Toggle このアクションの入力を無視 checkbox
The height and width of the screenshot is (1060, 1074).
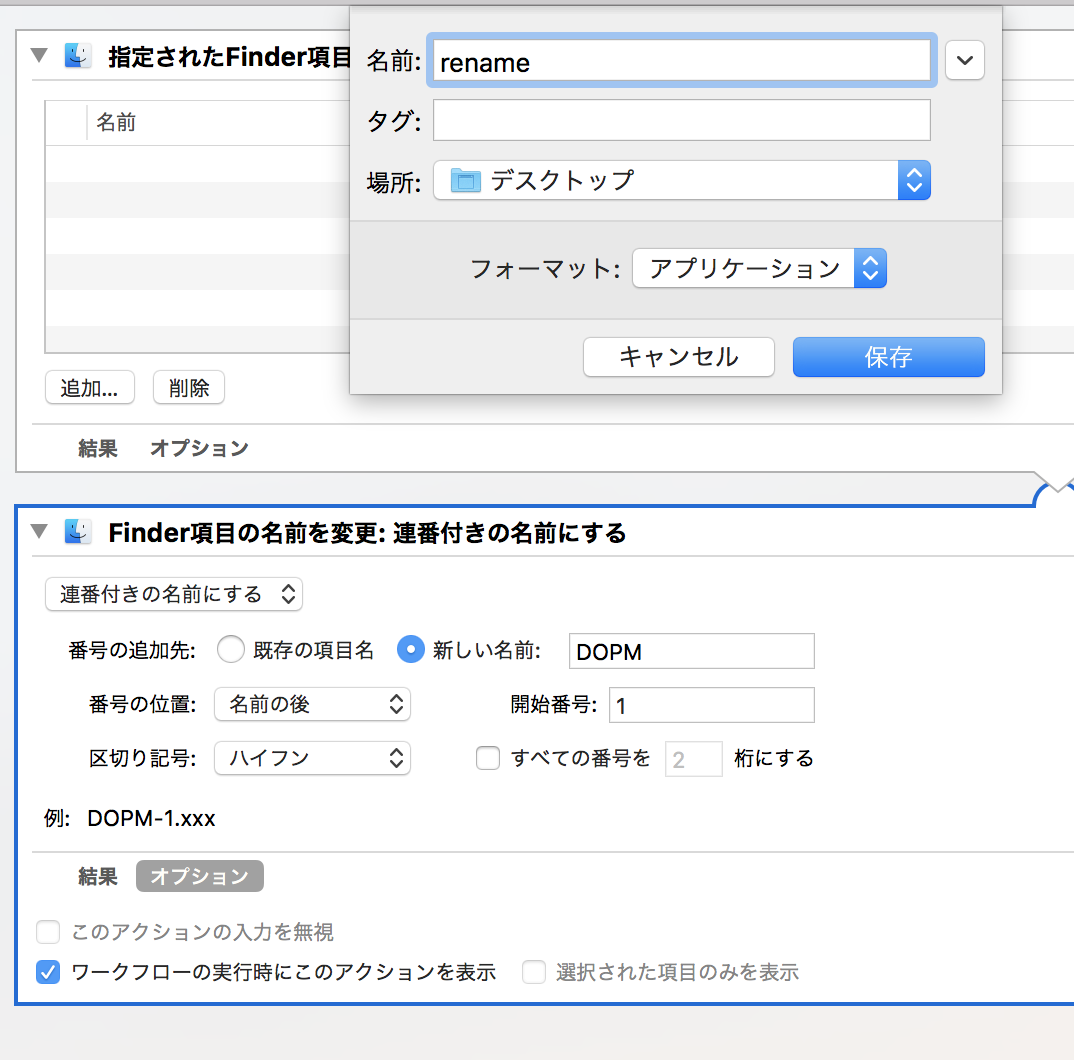[x=48, y=932]
